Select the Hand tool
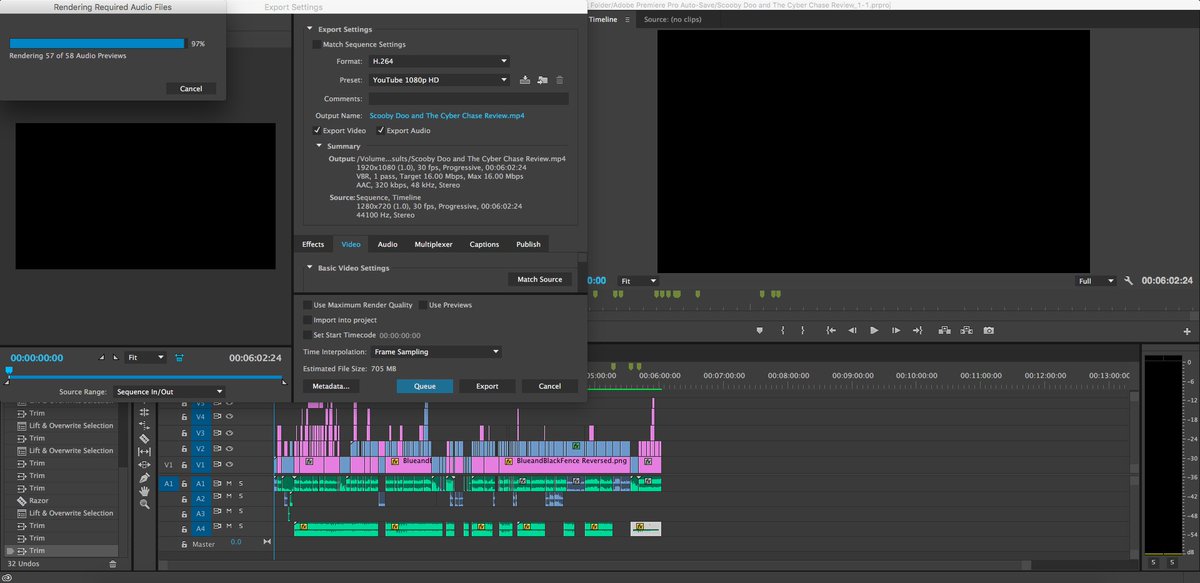This screenshot has width=1200, height=583. [144, 491]
